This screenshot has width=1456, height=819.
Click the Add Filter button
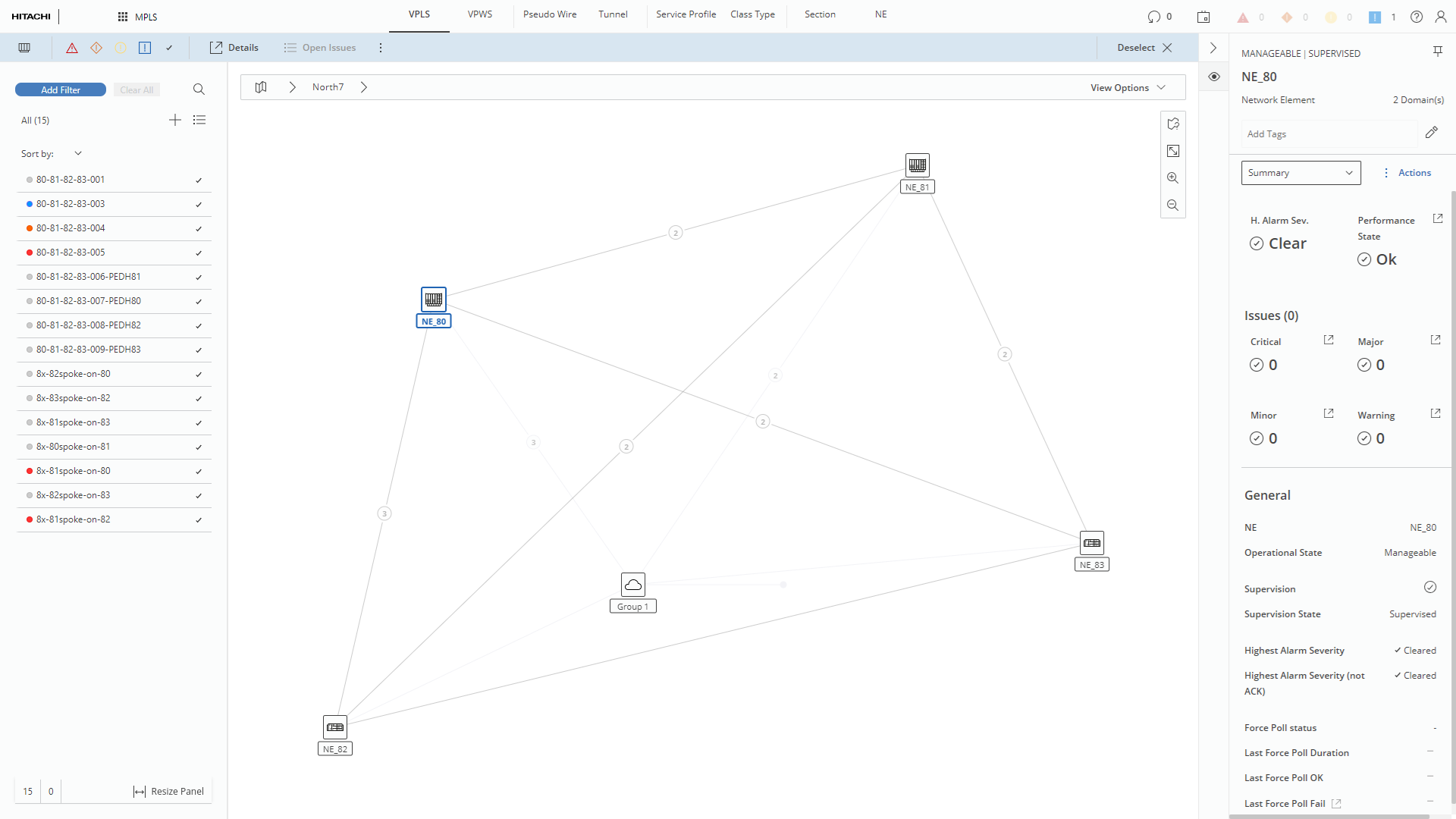61,89
